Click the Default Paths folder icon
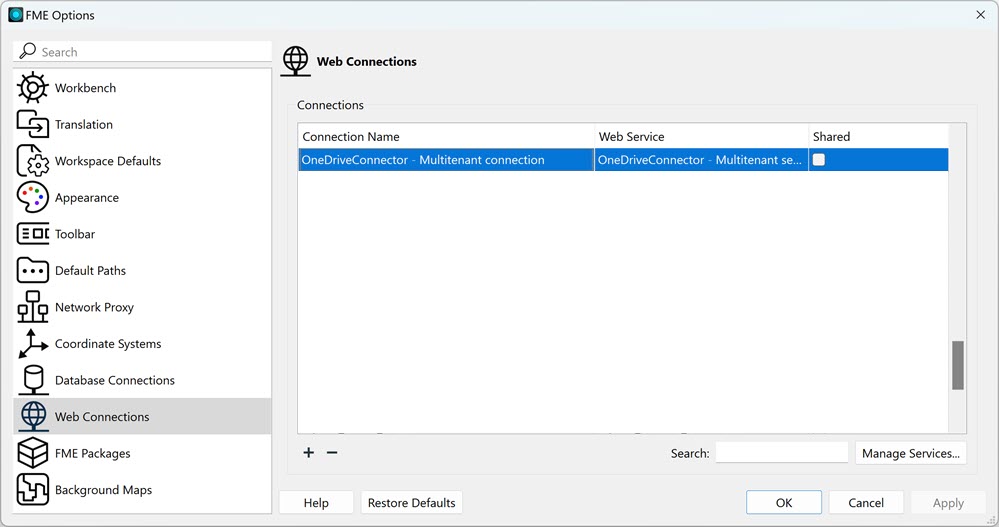The height and width of the screenshot is (527, 999). click(x=32, y=270)
